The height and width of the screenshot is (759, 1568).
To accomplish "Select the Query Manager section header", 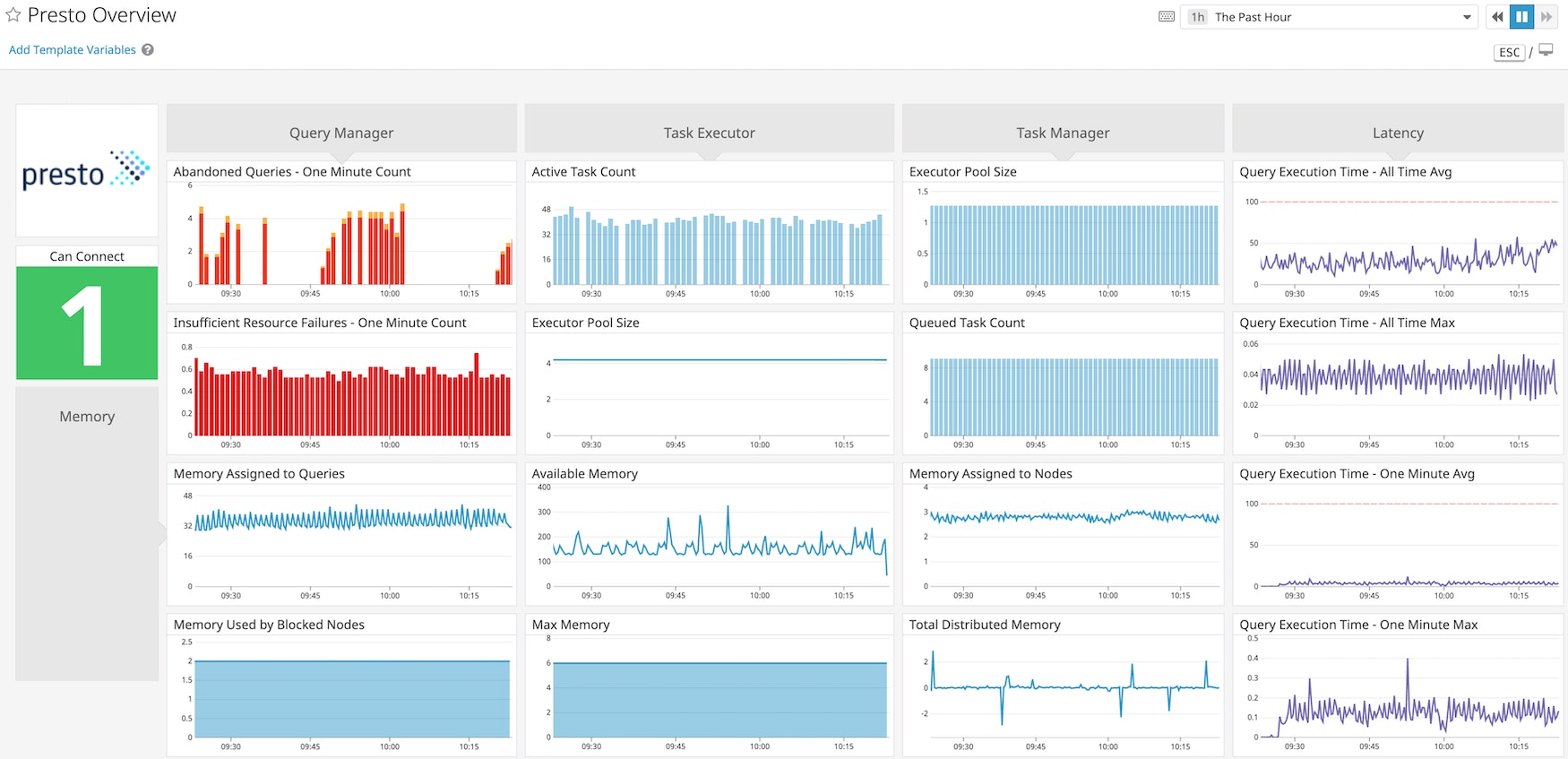I will tap(341, 133).
